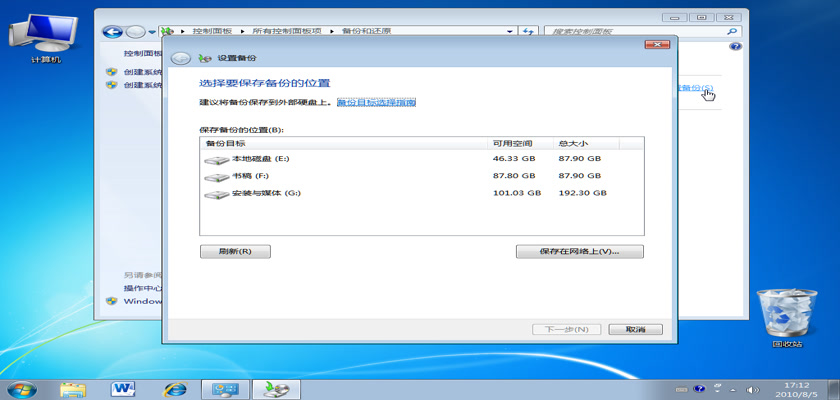This screenshot has height=400, width=840.
Task: Select the 安装与媒体 (G:) drive row
Action: click(265, 193)
